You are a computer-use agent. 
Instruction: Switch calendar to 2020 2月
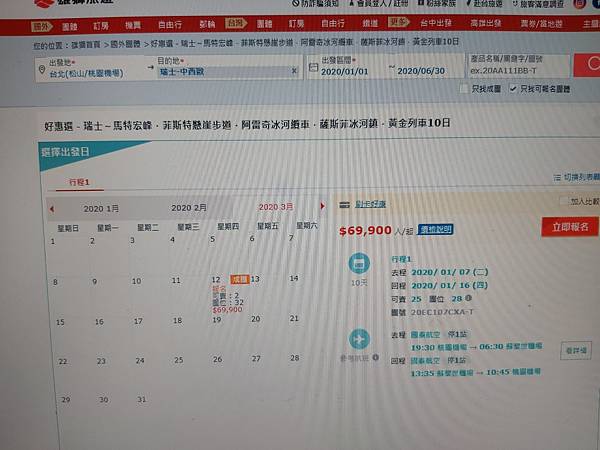tap(189, 208)
